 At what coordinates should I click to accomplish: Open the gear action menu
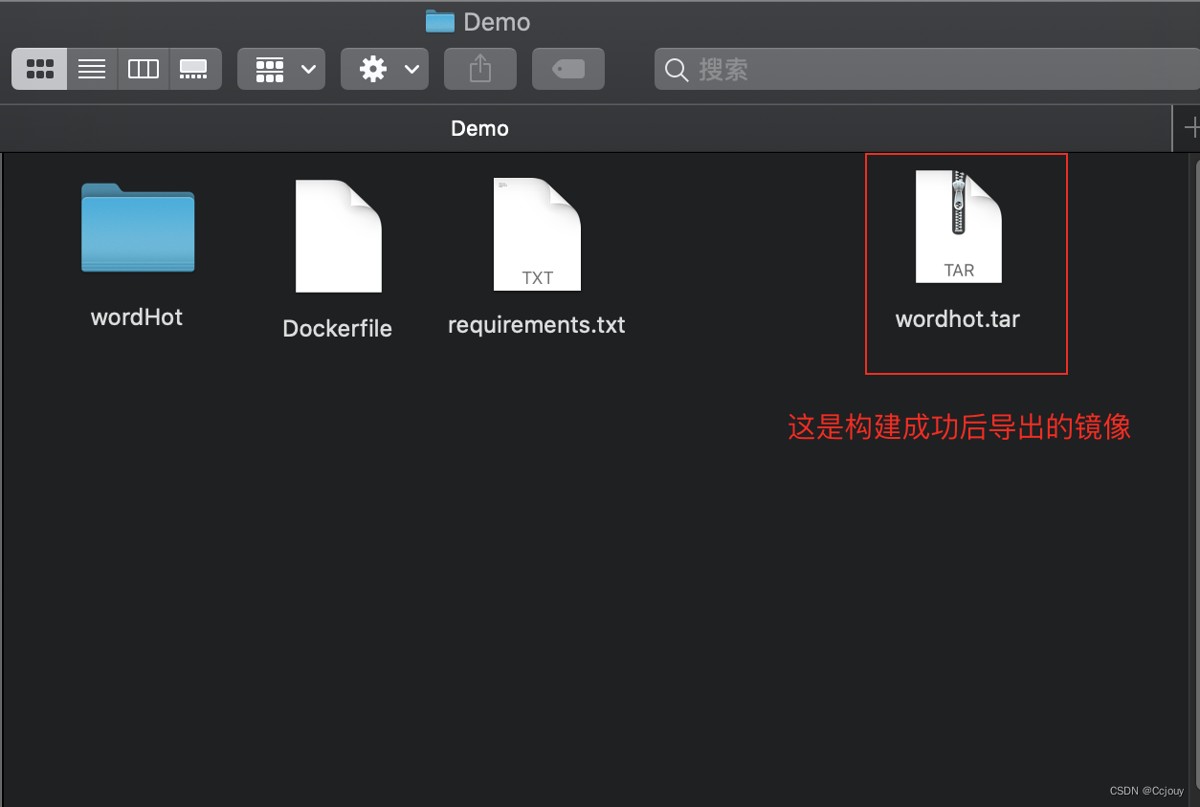385,69
